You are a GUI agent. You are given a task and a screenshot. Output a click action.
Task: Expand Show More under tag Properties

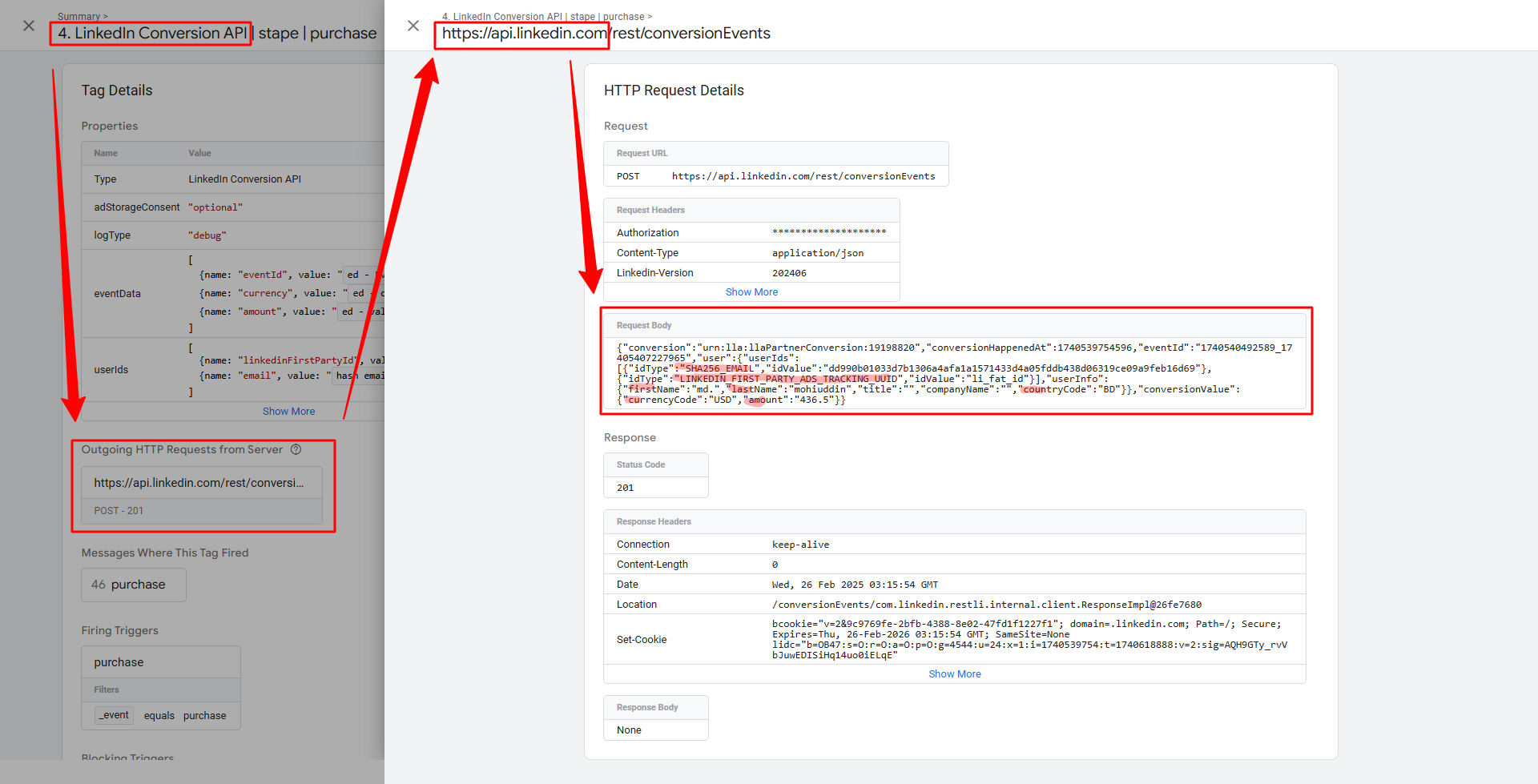click(x=288, y=412)
